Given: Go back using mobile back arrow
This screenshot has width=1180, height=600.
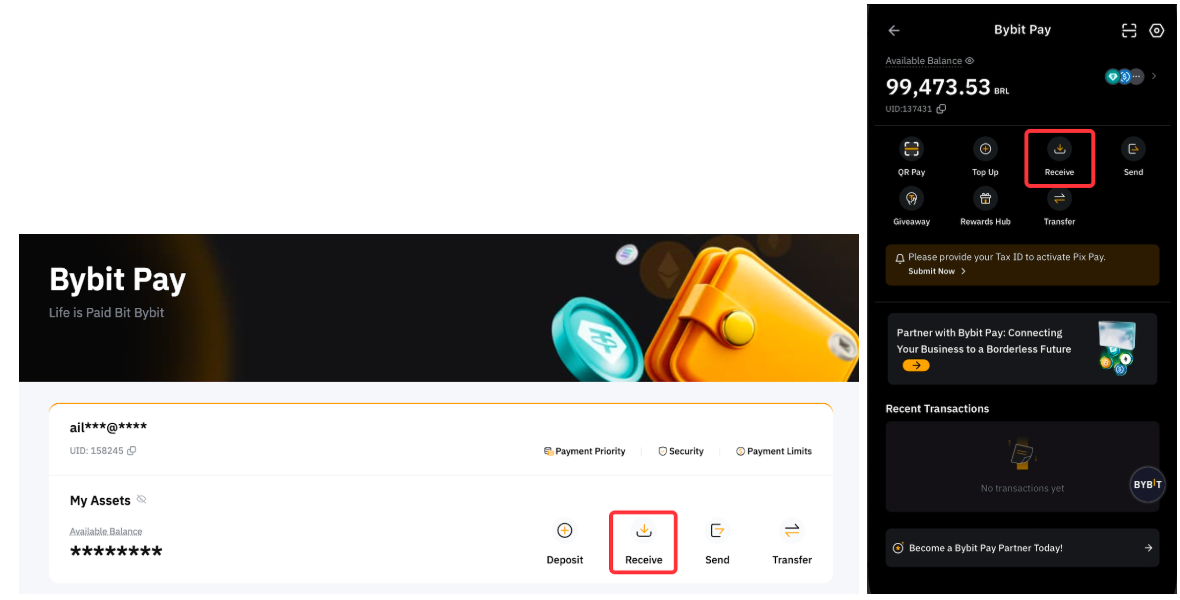Looking at the screenshot, I should [894, 30].
